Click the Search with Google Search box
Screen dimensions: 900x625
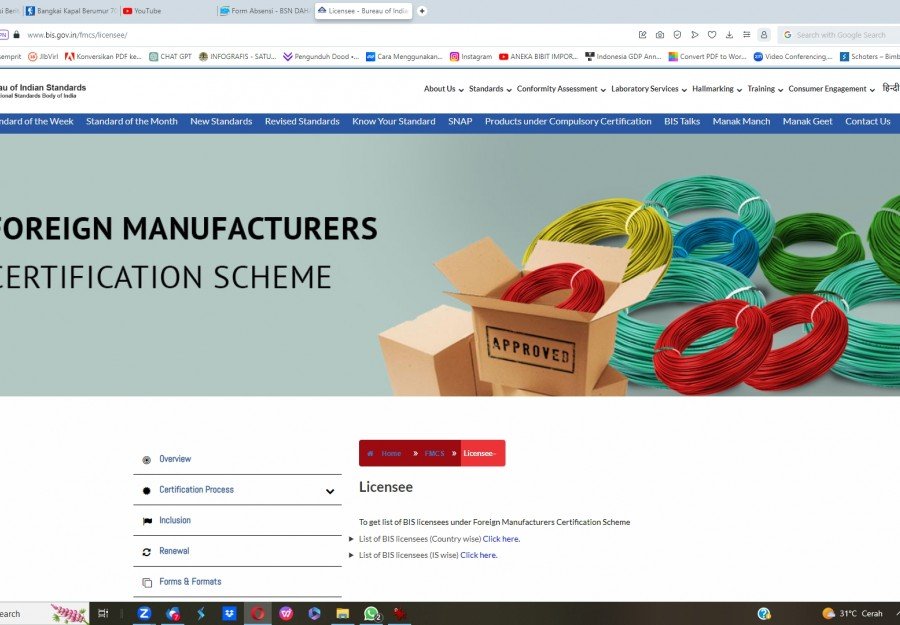point(840,35)
